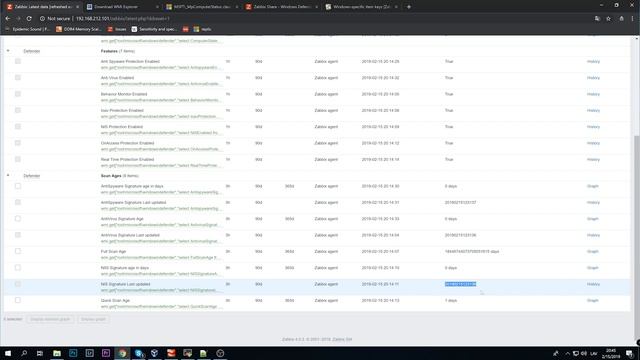Show hidden system tray icons
640x360 pixels.
pos(567,353)
